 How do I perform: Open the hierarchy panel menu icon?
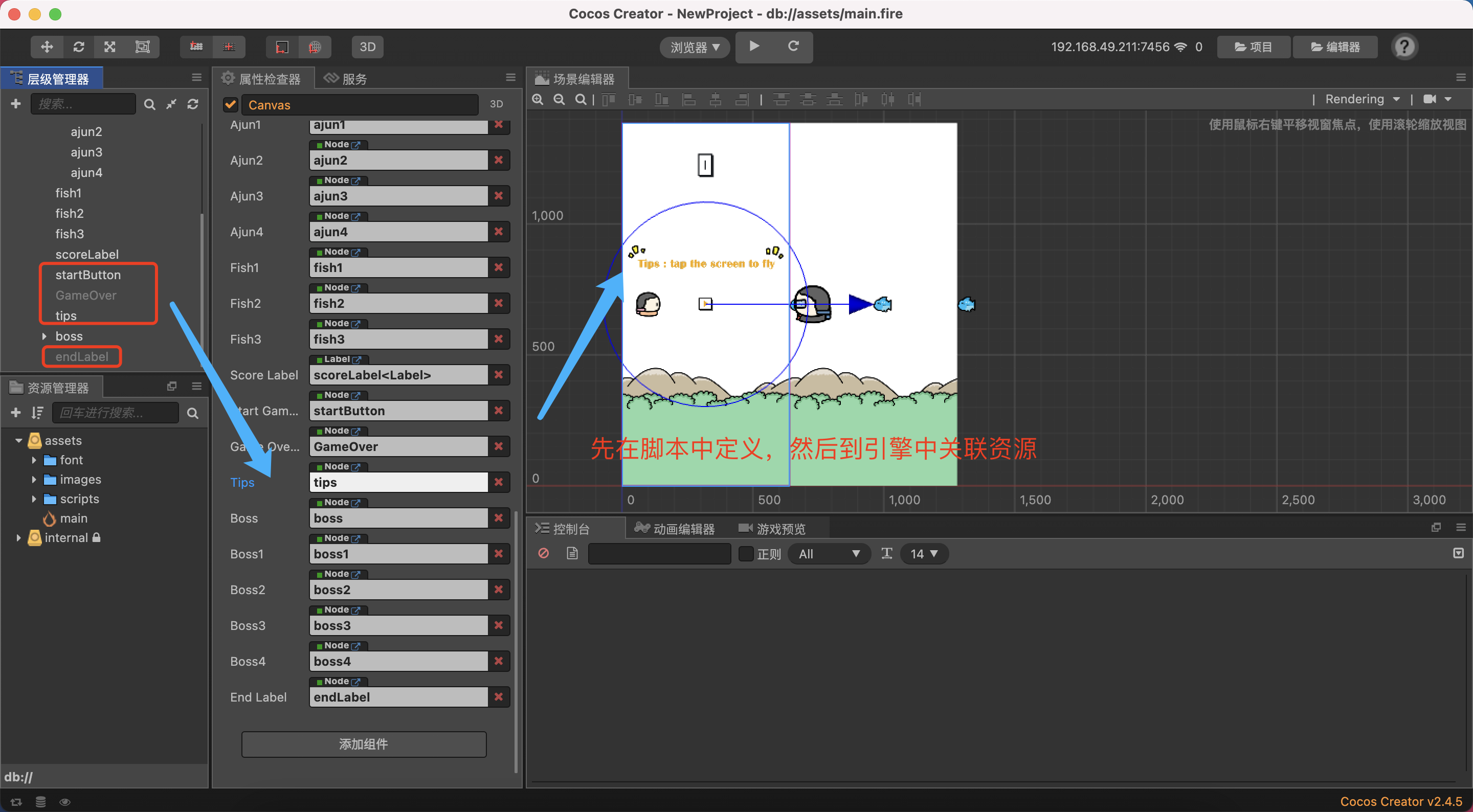[x=197, y=78]
